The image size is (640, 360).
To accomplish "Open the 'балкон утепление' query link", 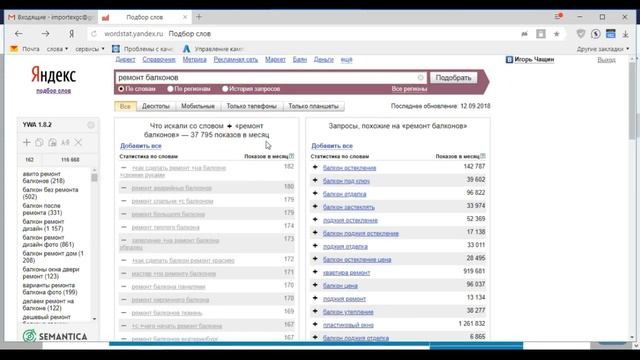I will coord(348,312).
